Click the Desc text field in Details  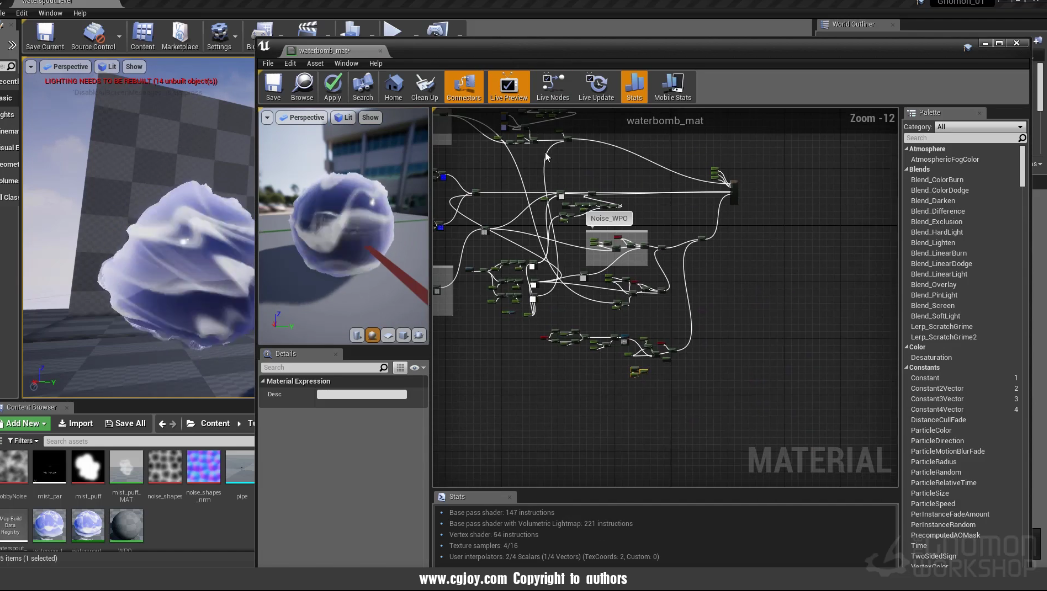pos(361,395)
